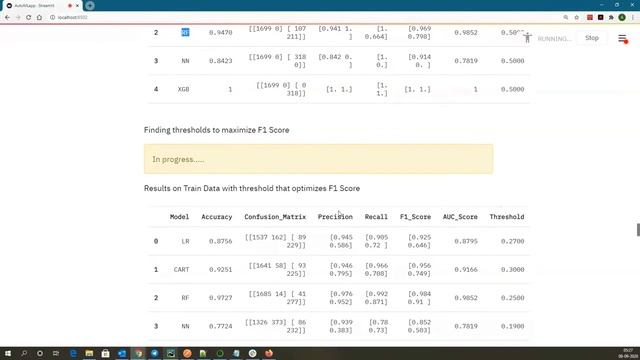This screenshot has width=640, height=360.
Task: Select the Streamlit browser tab
Action: pyautogui.click(x=41, y=6)
